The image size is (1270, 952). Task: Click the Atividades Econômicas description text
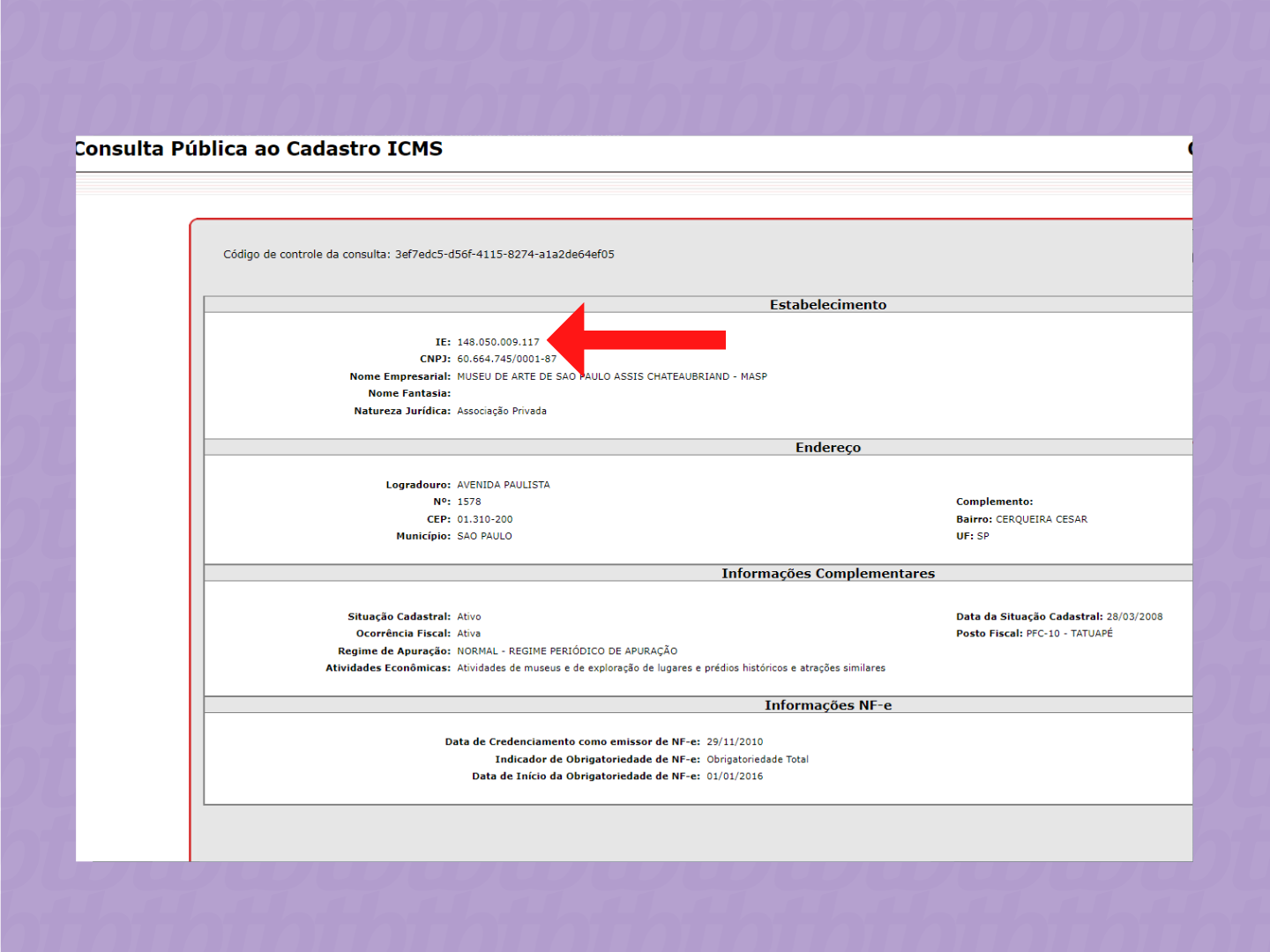(x=671, y=668)
